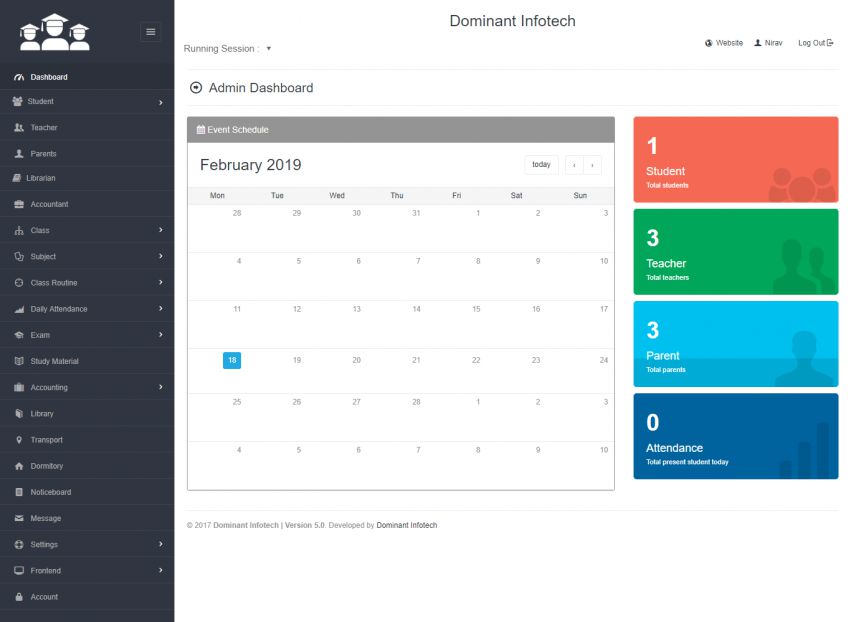Click the Accounting suitcase icon
Image resolution: width=851 pixels, height=622 pixels.
(x=19, y=388)
